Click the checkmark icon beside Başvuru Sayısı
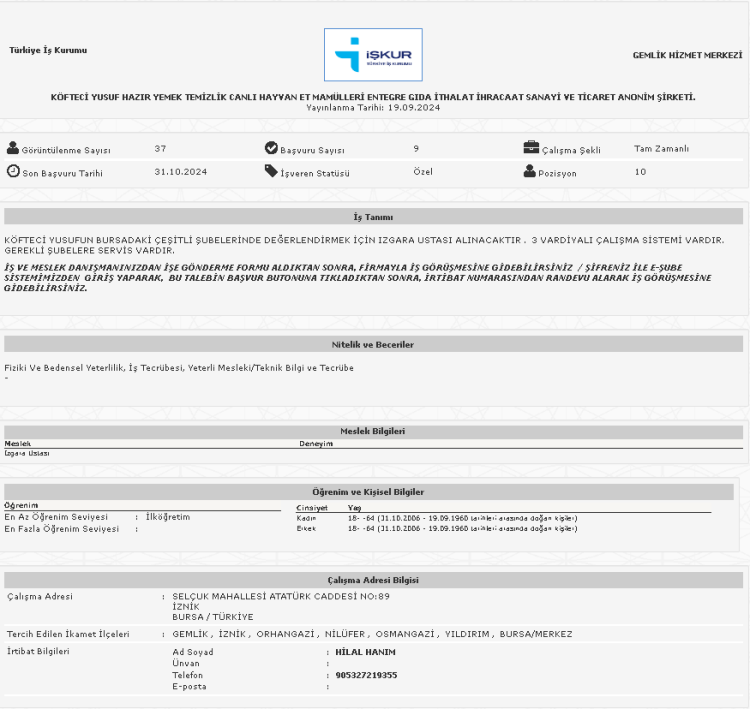Viewport: 750px width, 709px height. [271, 148]
